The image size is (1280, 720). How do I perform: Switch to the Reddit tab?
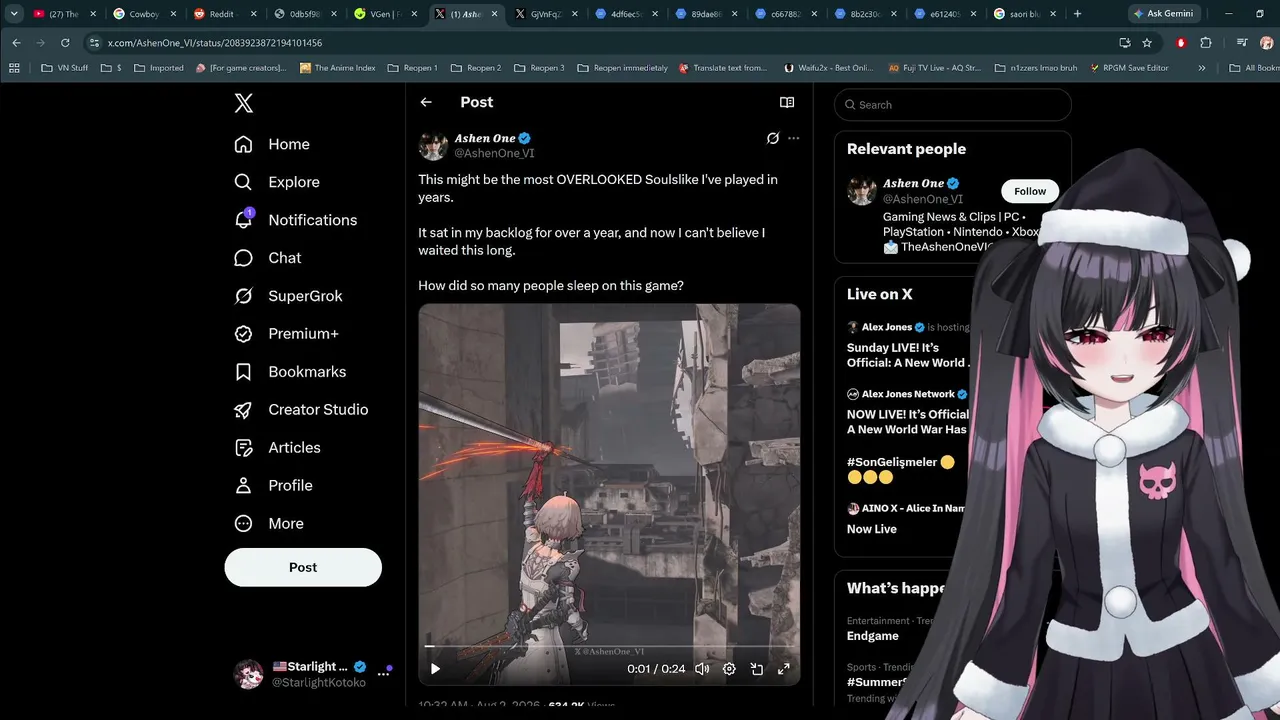pyautogui.click(x=223, y=14)
